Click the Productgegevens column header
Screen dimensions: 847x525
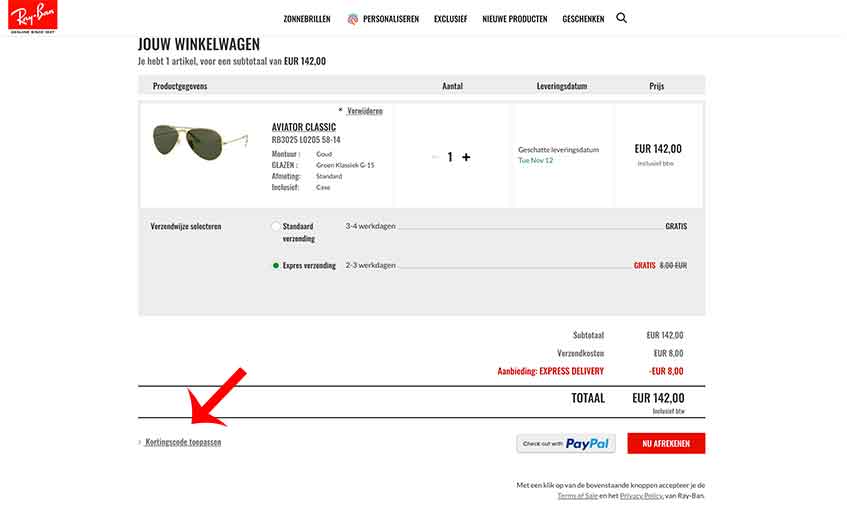point(180,86)
